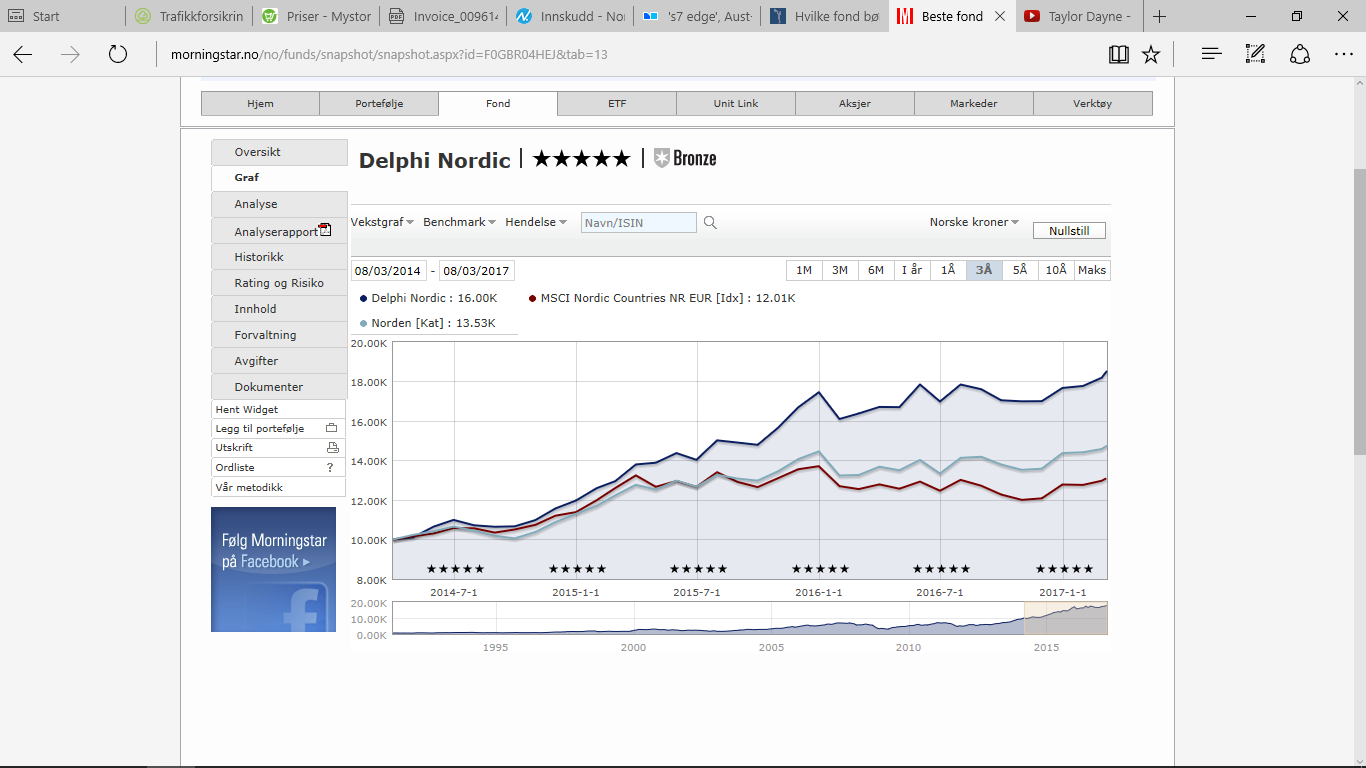This screenshot has width=1366, height=768.
Task: Open the Portefølje navigation tab
Action: click(379, 103)
